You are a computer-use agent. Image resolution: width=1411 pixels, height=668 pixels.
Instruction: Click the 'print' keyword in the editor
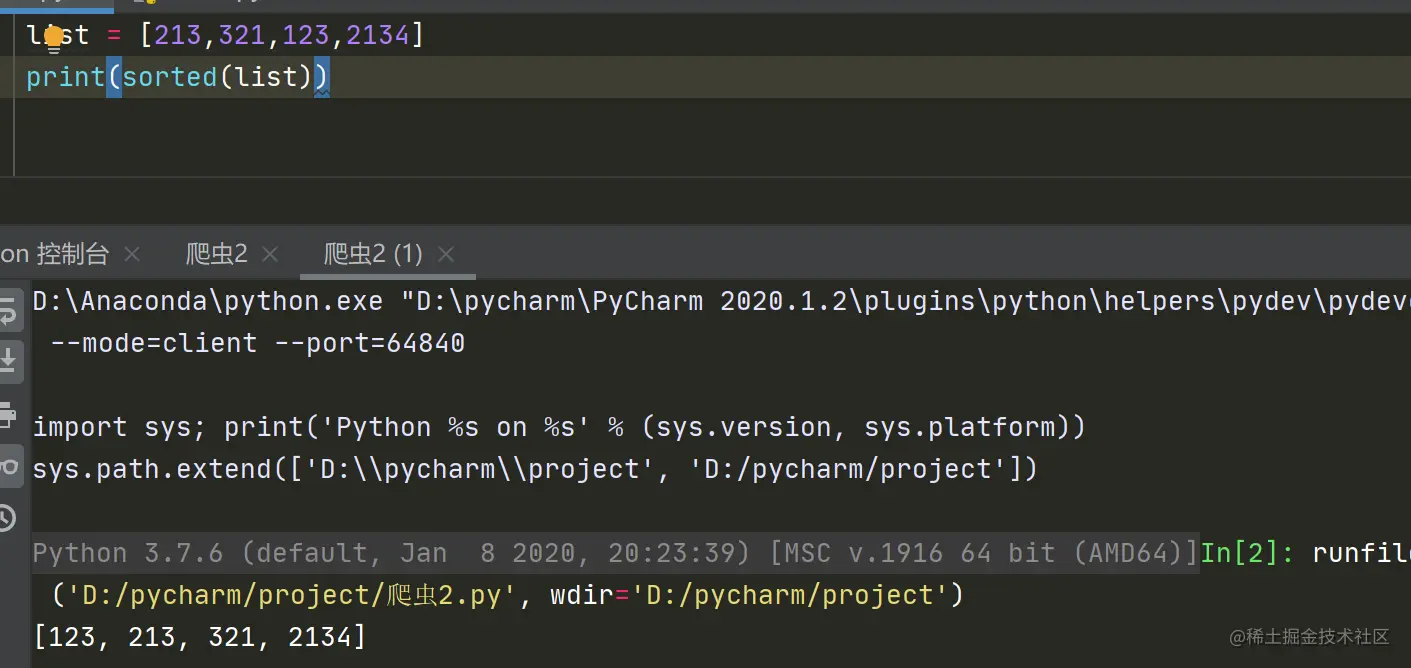(65, 77)
